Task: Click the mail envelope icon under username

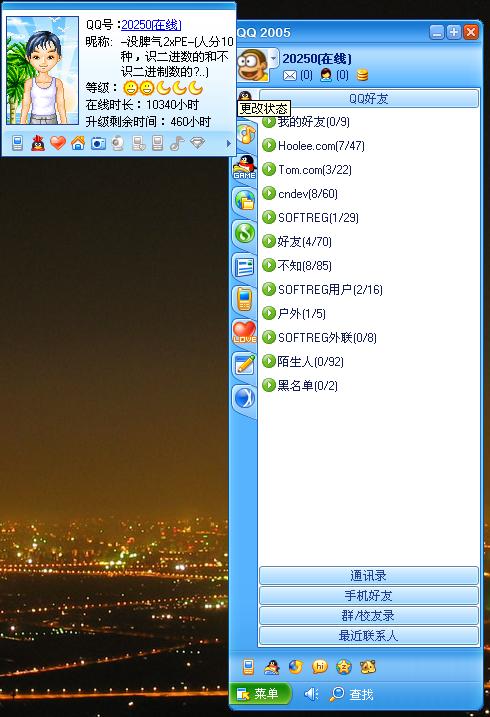Action: coord(290,75)
